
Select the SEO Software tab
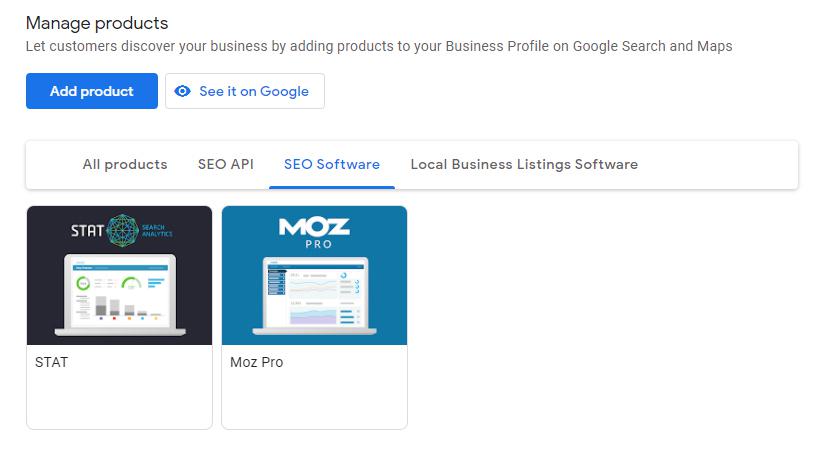point(332,164)
